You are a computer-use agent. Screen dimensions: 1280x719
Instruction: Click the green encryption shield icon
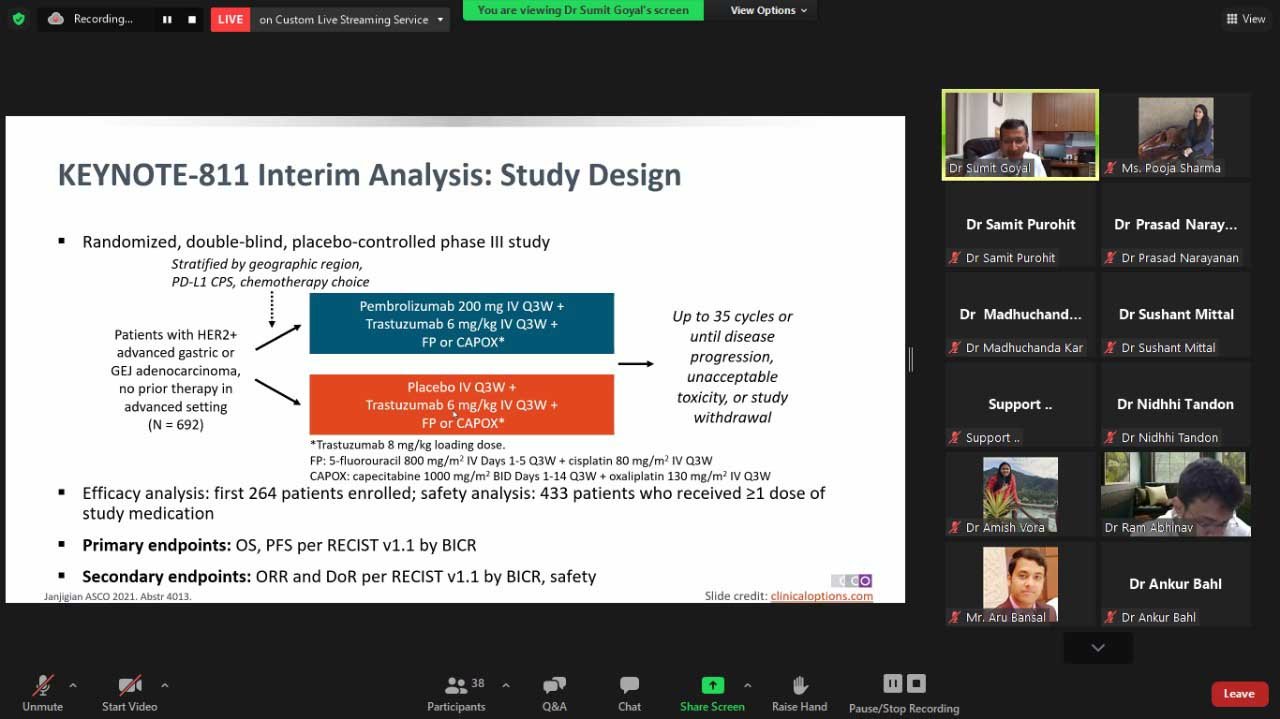[x=18, y=19]
